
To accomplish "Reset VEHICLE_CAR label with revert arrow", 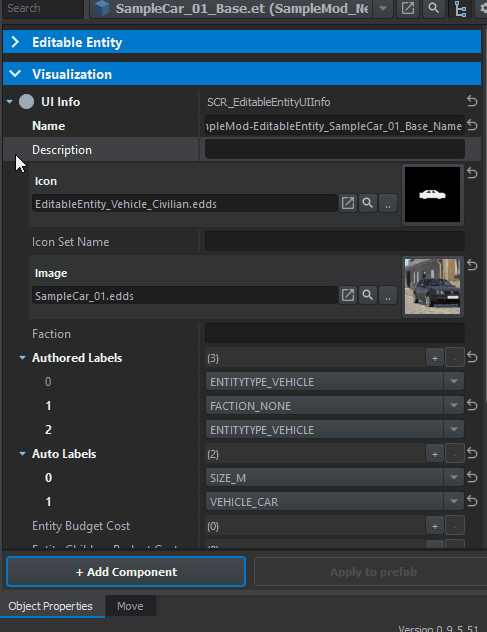I will (x=472, y=501).
